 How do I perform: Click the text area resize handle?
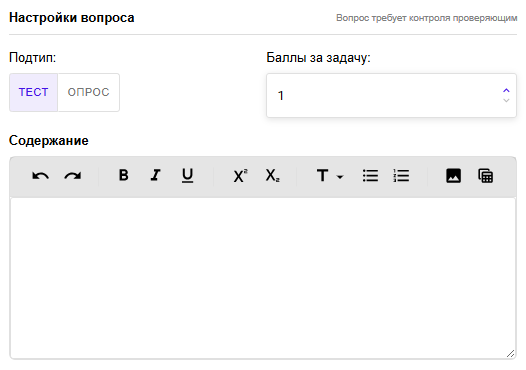tap(510, 354)
